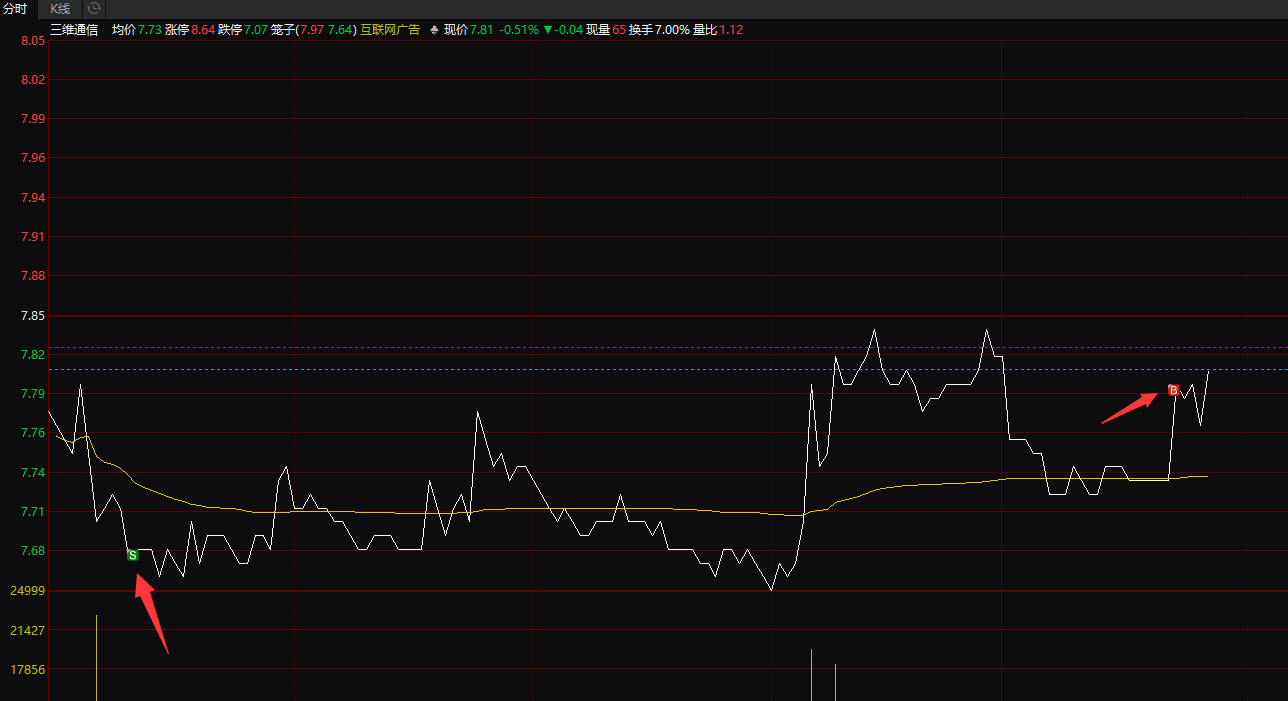Click the -0.51% change percentage
Viewport: 1288px width, 701px height.
(518, 30)
